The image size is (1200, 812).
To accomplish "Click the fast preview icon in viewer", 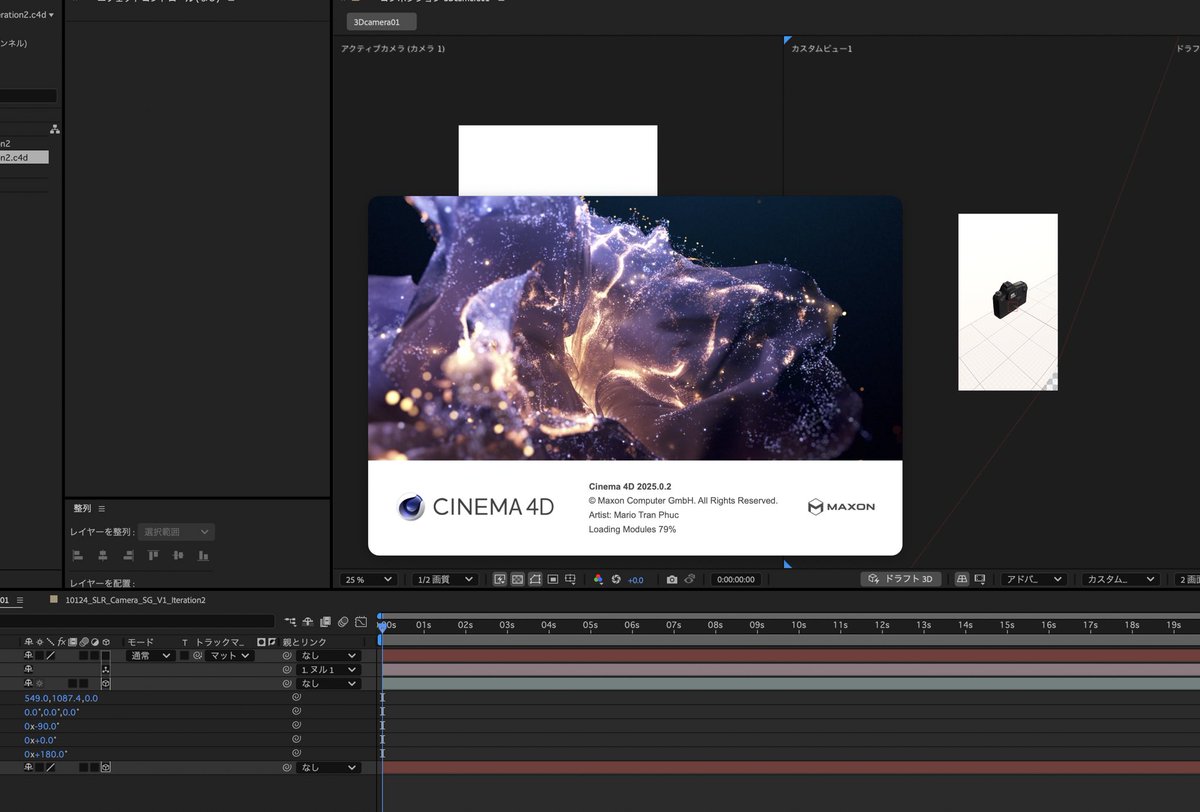I will point(499,579).
